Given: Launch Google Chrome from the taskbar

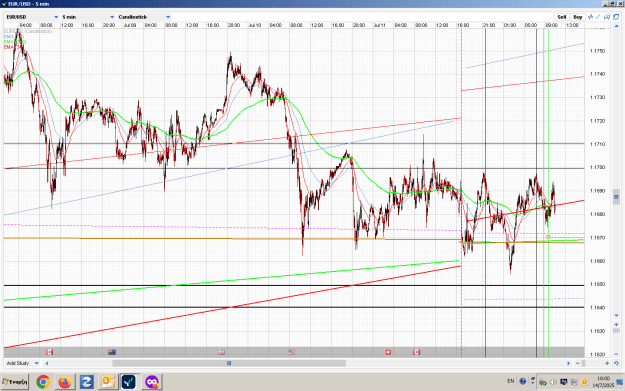Looking at the screenshot, I should (x=43, y=382).
